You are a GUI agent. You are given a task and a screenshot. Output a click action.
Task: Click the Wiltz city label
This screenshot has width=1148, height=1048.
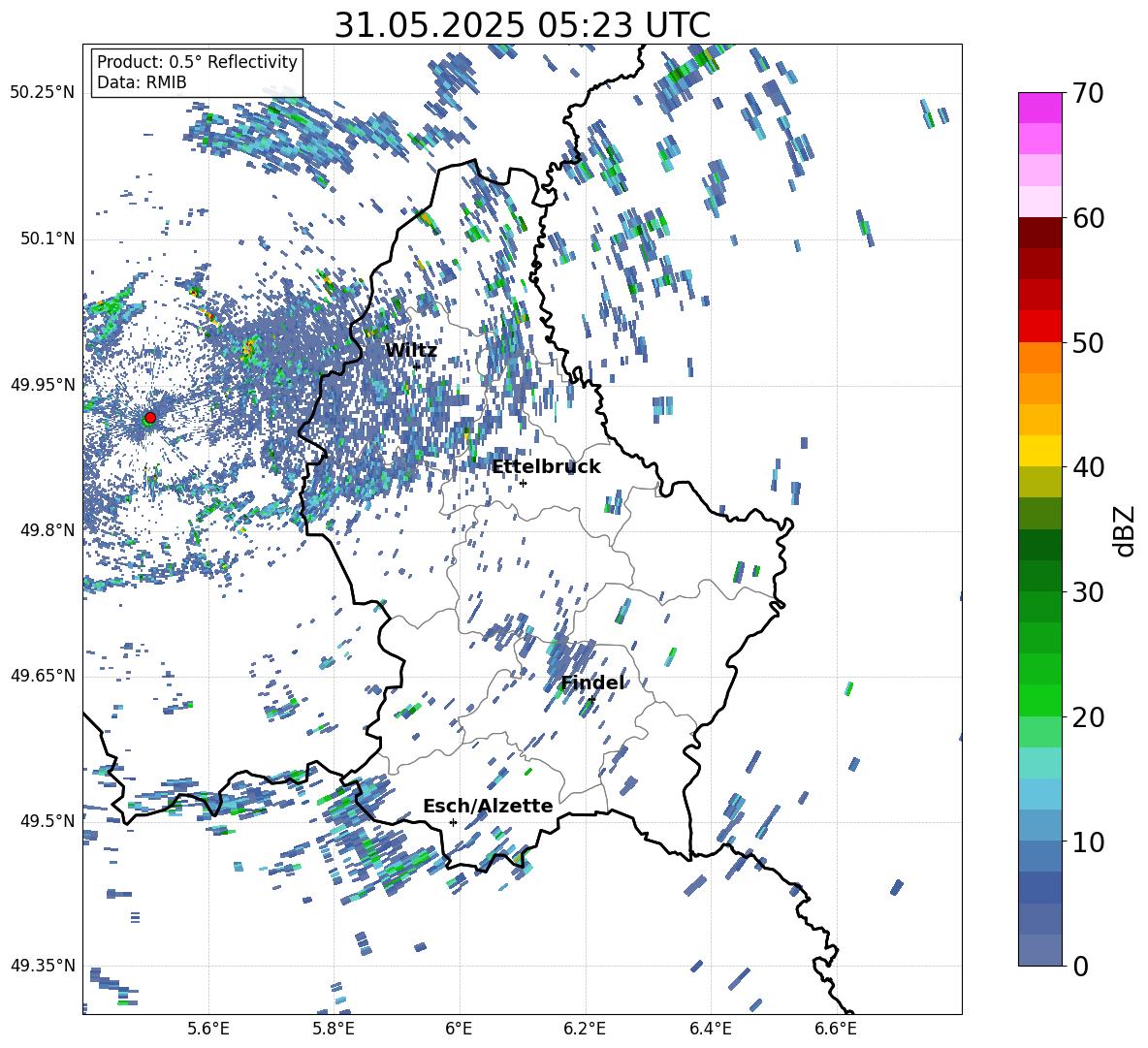(x=411, y=350)
